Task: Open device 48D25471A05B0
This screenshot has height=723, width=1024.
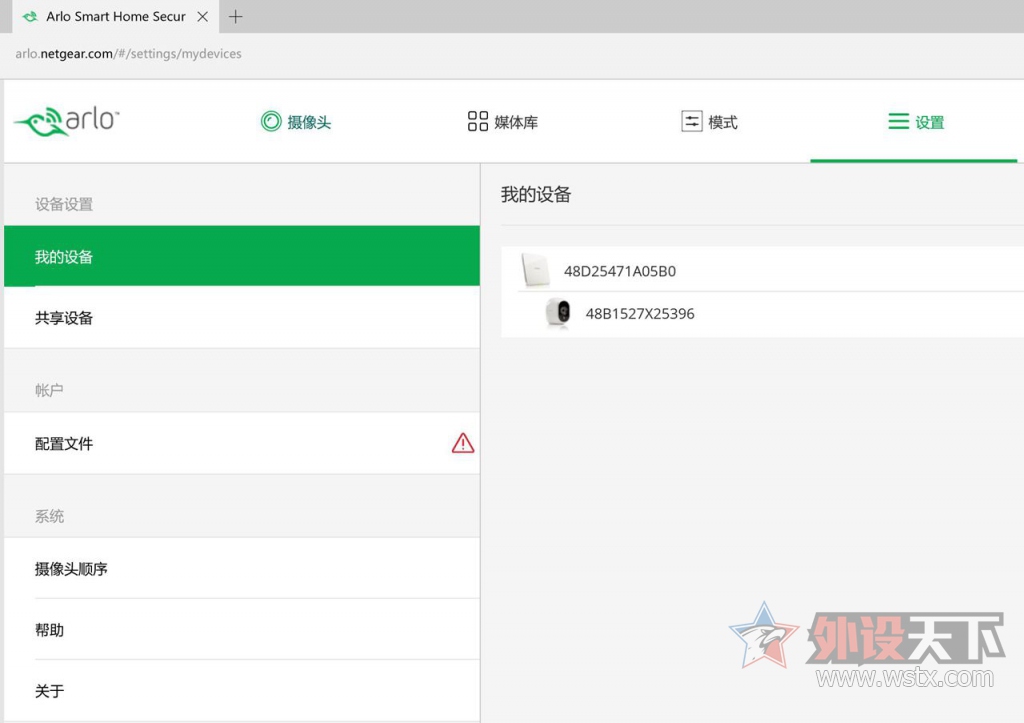Action: tap(762, 270)
